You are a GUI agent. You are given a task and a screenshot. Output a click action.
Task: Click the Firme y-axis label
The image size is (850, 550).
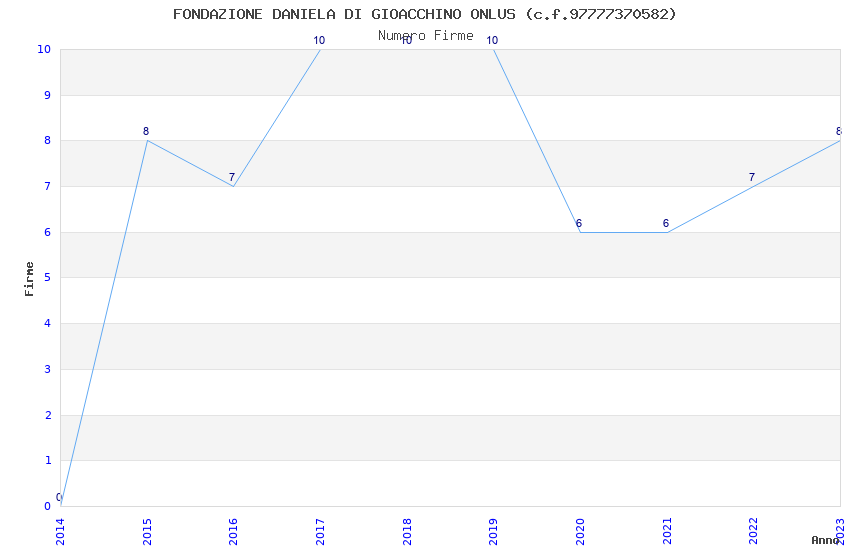tap(29, 279)
